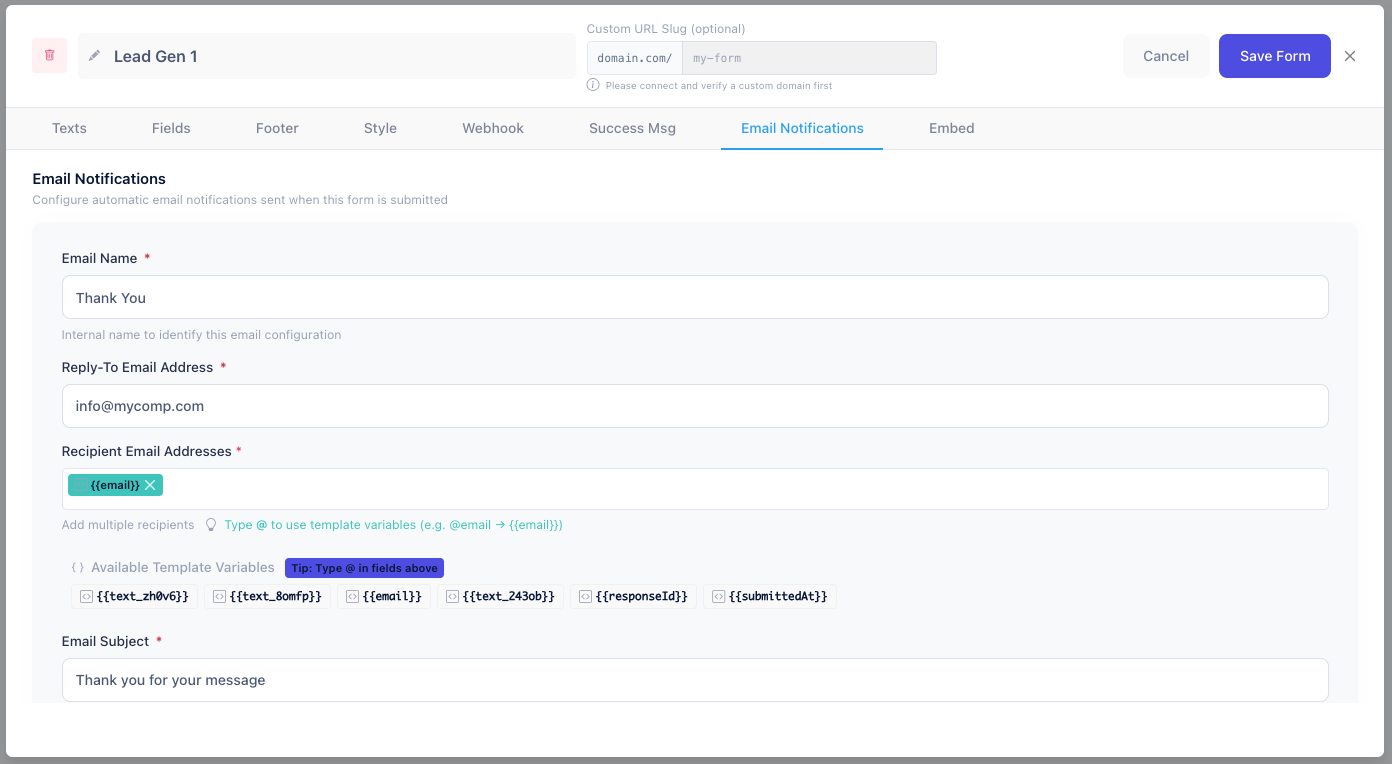The height and width of the screenshot is (764, 1392).
Task: Open the Webhook tab
Action: [492, 128]
